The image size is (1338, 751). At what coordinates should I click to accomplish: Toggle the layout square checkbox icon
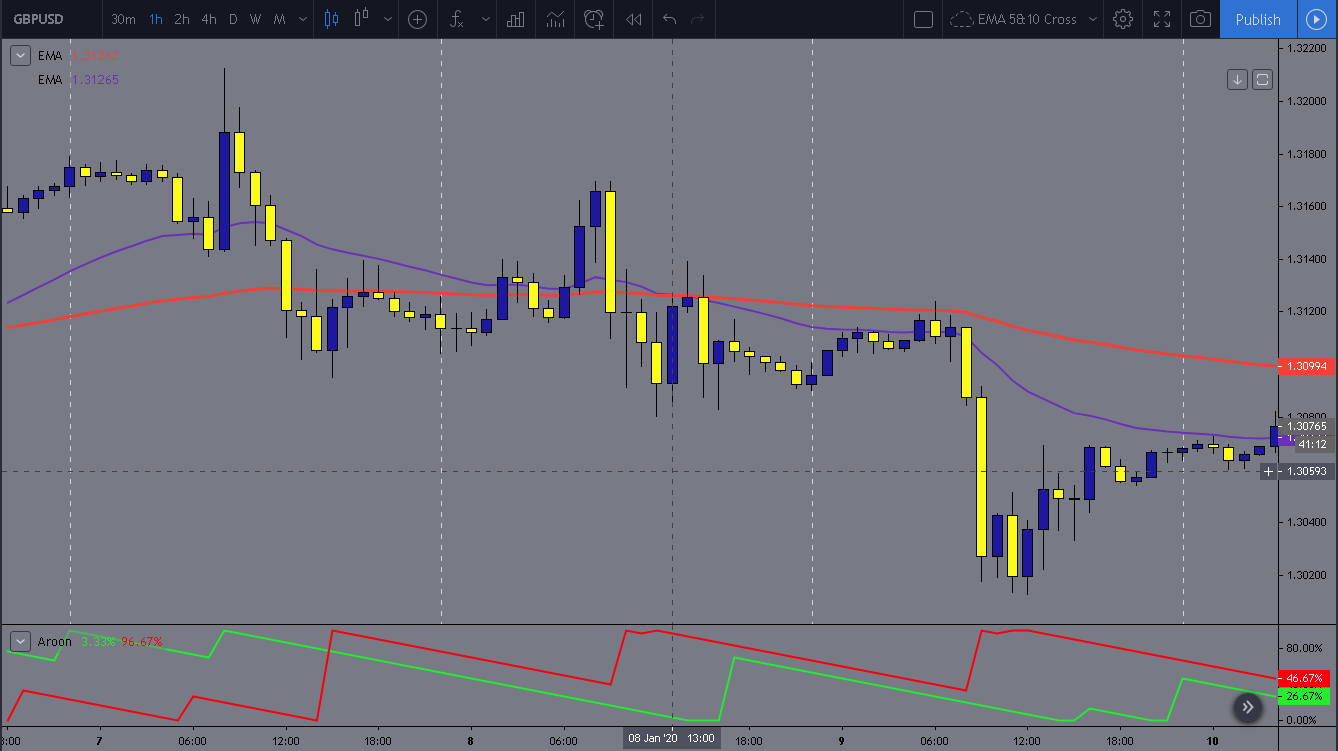[x=924, y=19]
